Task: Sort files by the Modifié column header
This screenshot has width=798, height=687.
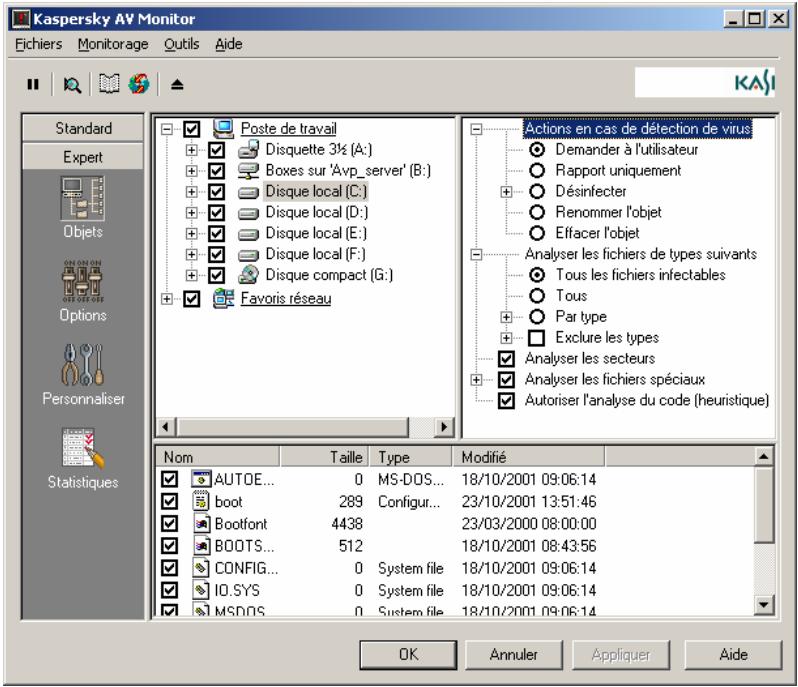Action: [x=528, y=457]
